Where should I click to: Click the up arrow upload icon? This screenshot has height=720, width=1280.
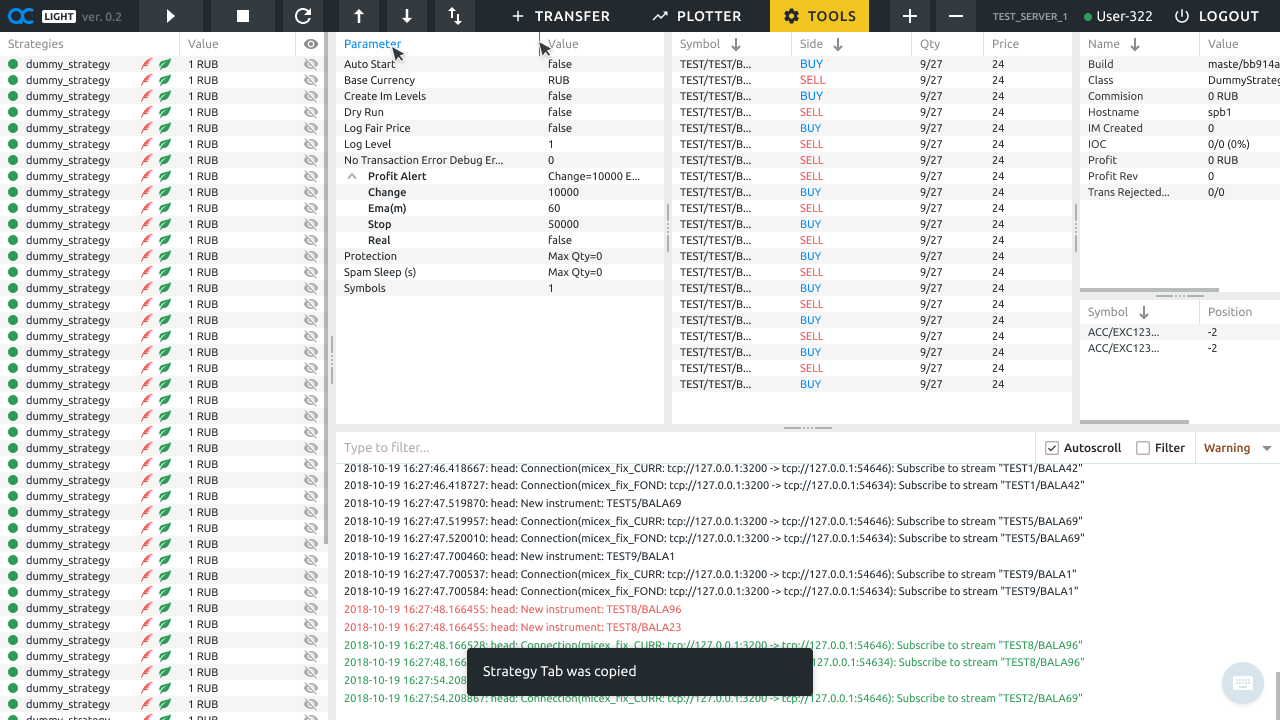(359, 16)
